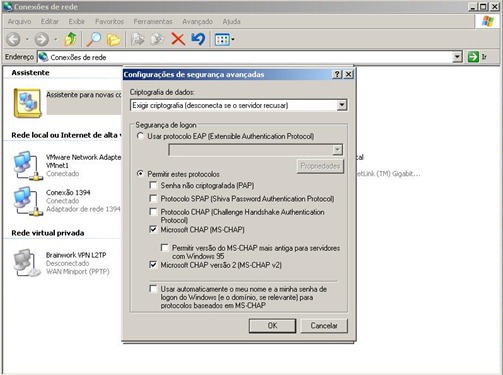This screenshot has width=503, height=375.
Task: Go up one folder level
Action: (70, 39)
